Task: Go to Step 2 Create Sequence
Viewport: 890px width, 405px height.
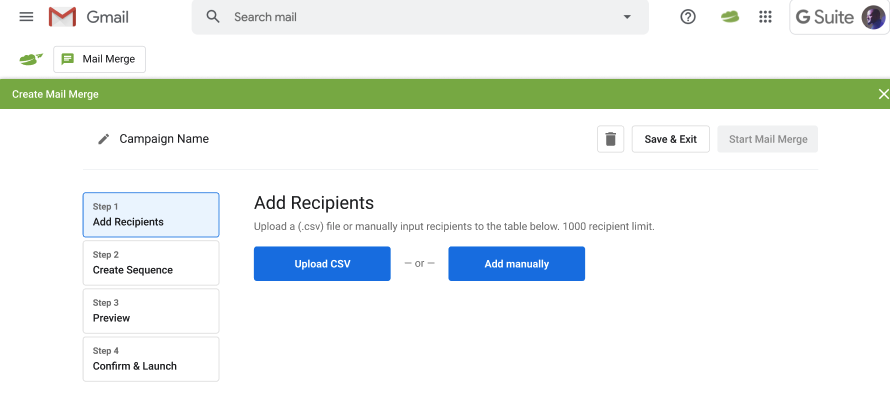Action: [x=151, y=262]
